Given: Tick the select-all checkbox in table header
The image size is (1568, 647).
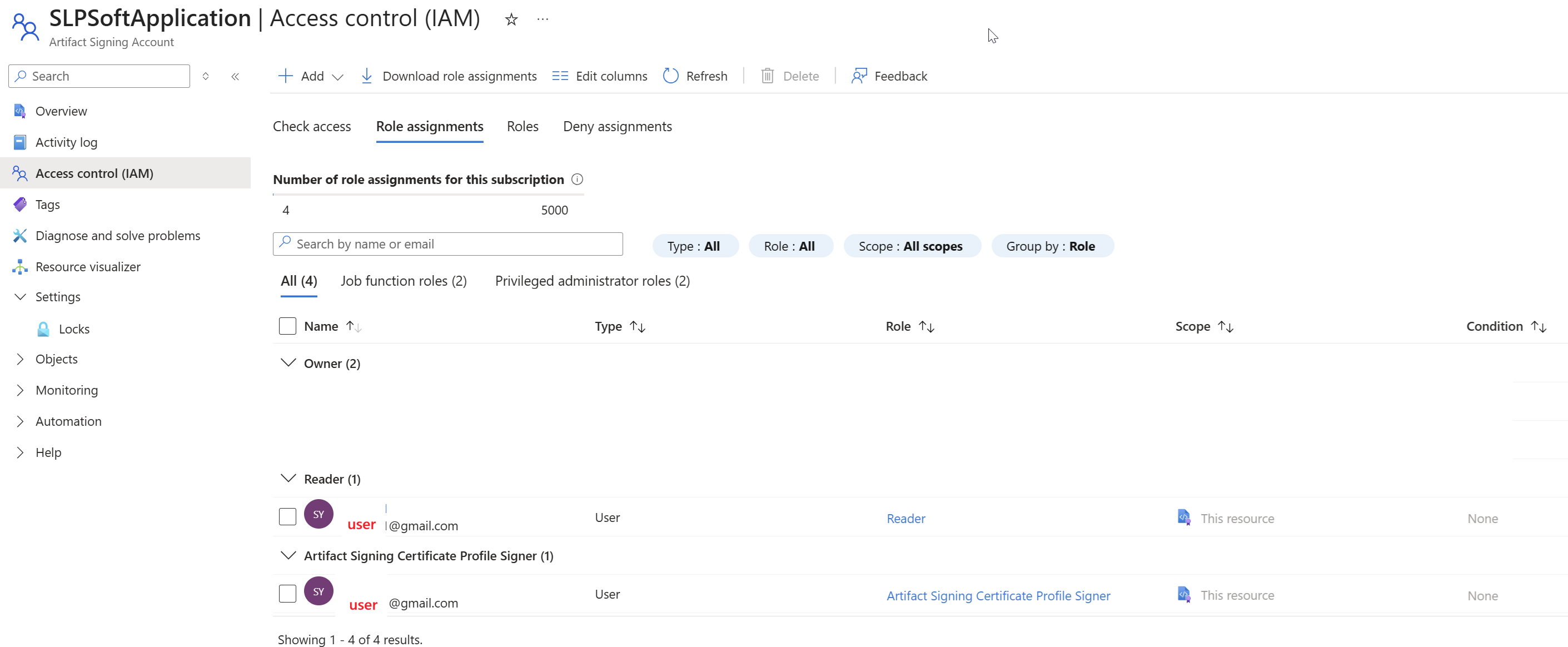Looking at the screenshot, I should pyautogui.click(x=287, y=326).
